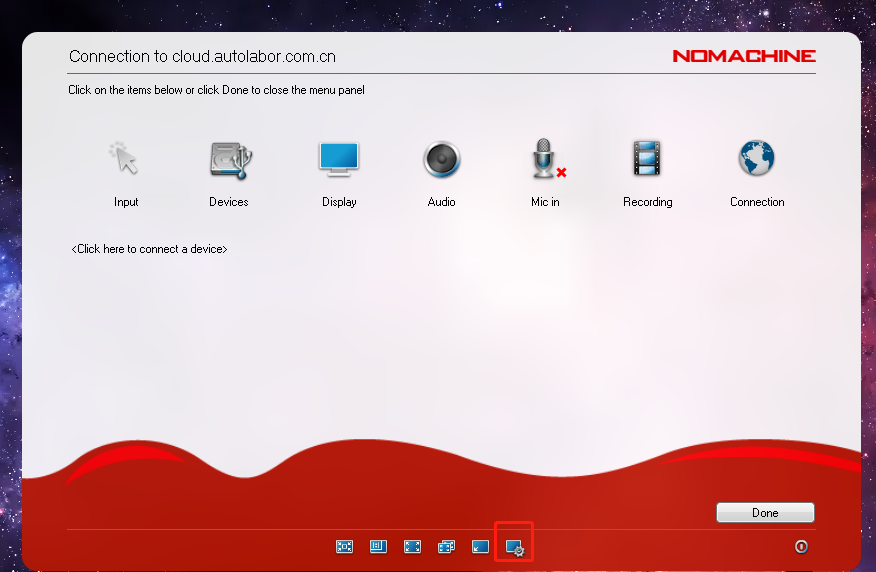Click fullscreen on all monitors icon
Image resolution: width=876 pixels, height=572 pixels.
click(446, 547)
